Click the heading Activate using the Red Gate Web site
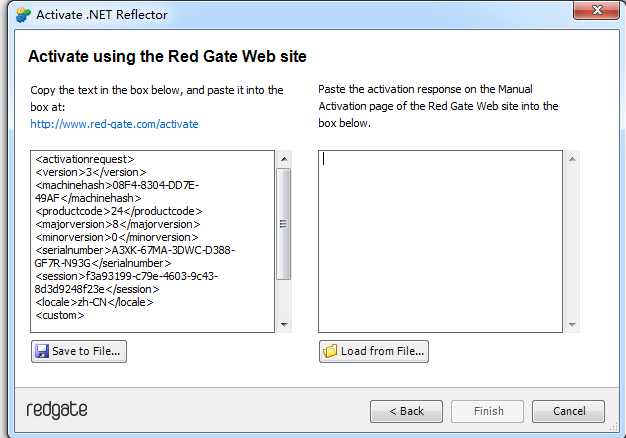The height and width of the screenshot is (438, 626). coord(167,56)
